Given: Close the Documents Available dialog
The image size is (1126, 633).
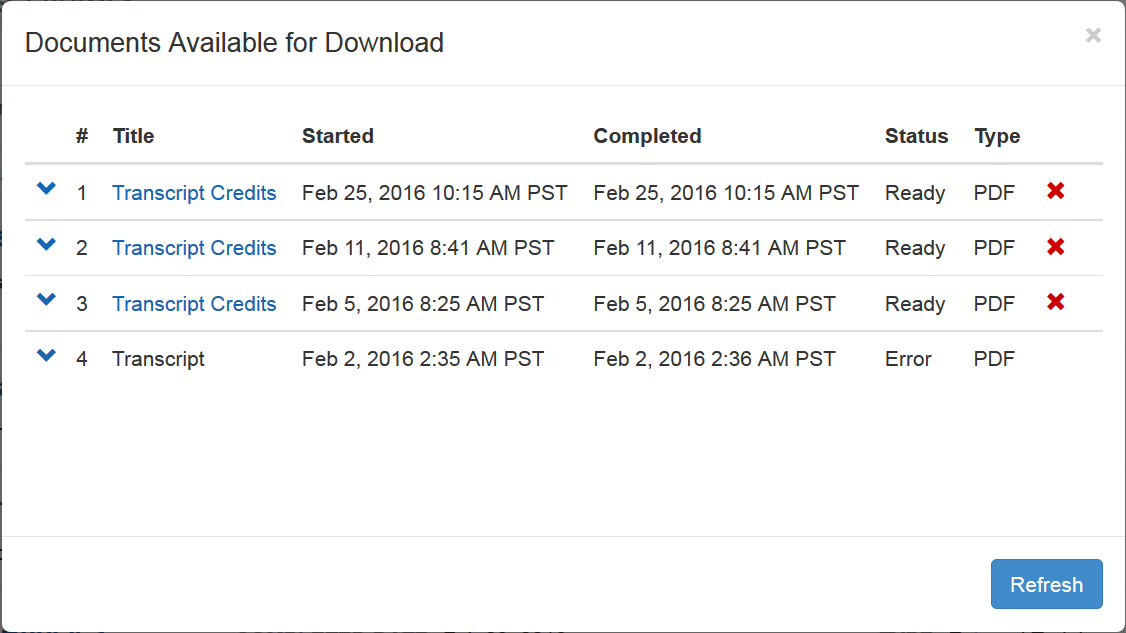Looking at the screenshot, I should [1093, 36].
